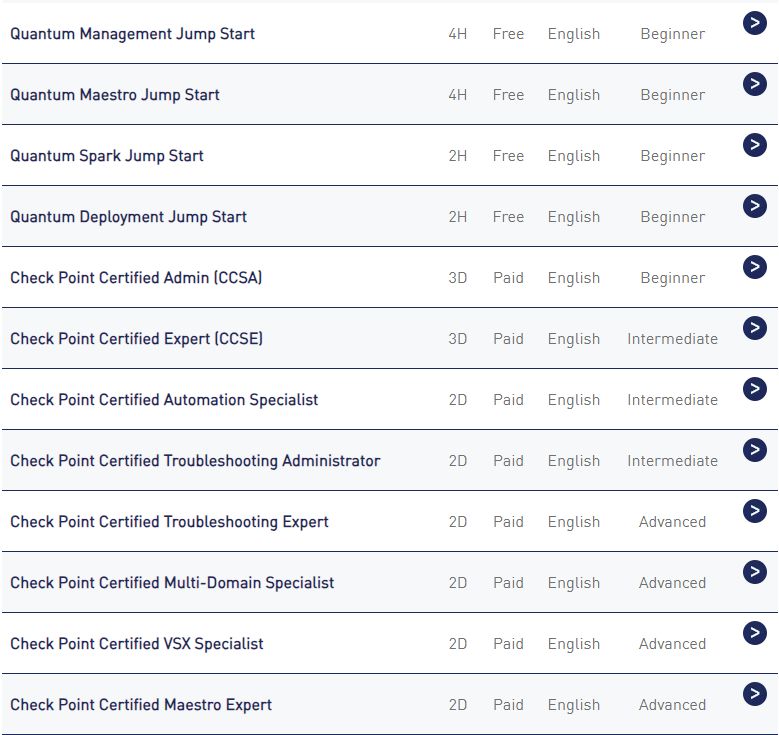Click English in Quantum Maestro Jump Start row
The image size is (779, 735).
point(574,95)
